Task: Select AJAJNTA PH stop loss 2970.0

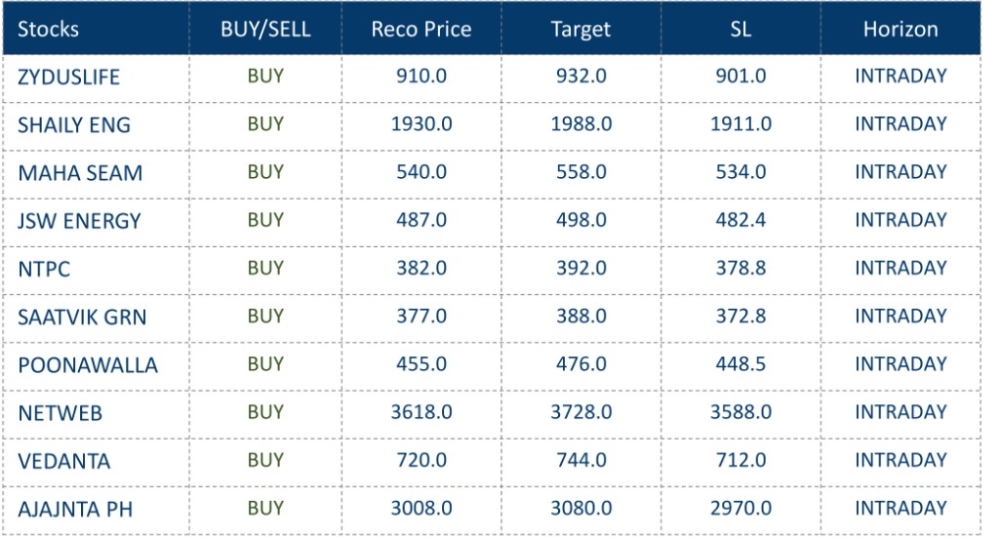Action: pos(741,508)
